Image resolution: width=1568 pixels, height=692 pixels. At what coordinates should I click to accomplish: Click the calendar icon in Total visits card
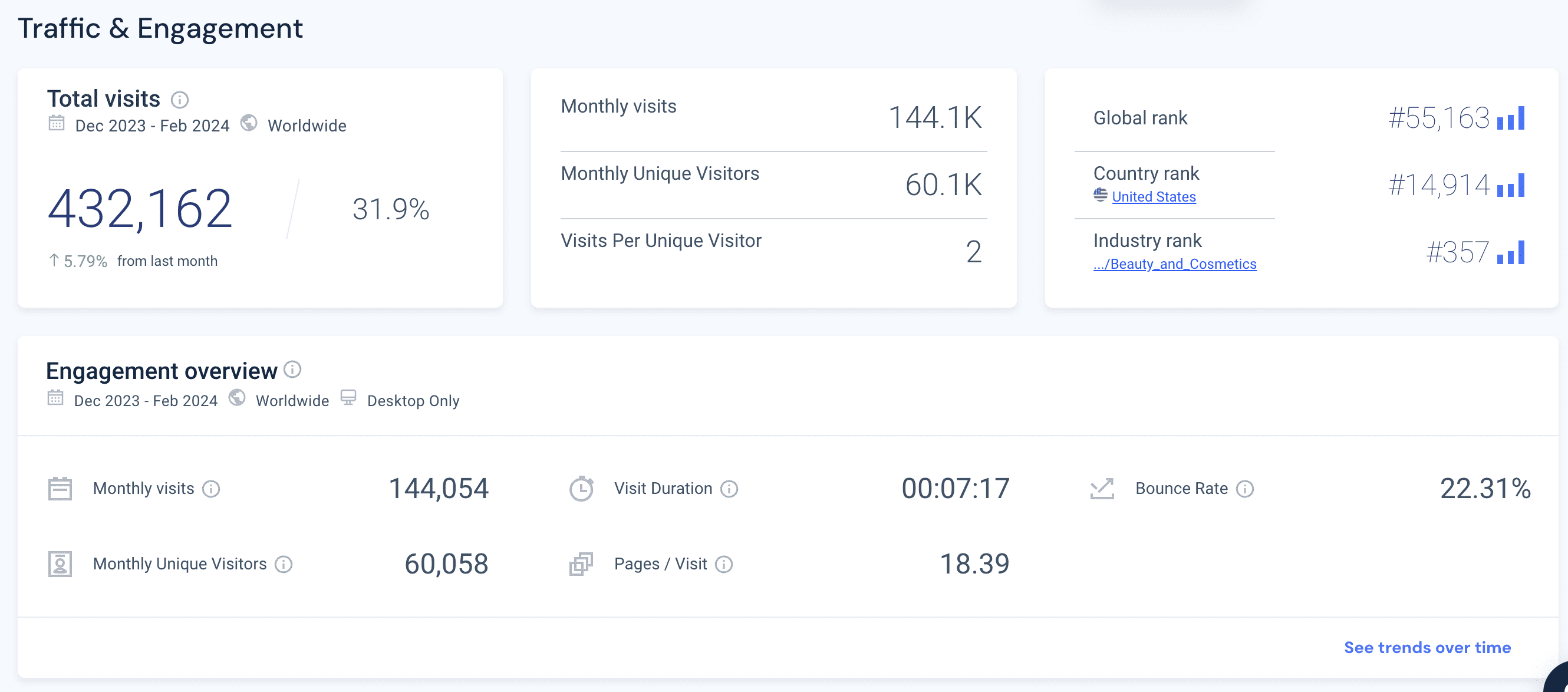click(56, 123)
